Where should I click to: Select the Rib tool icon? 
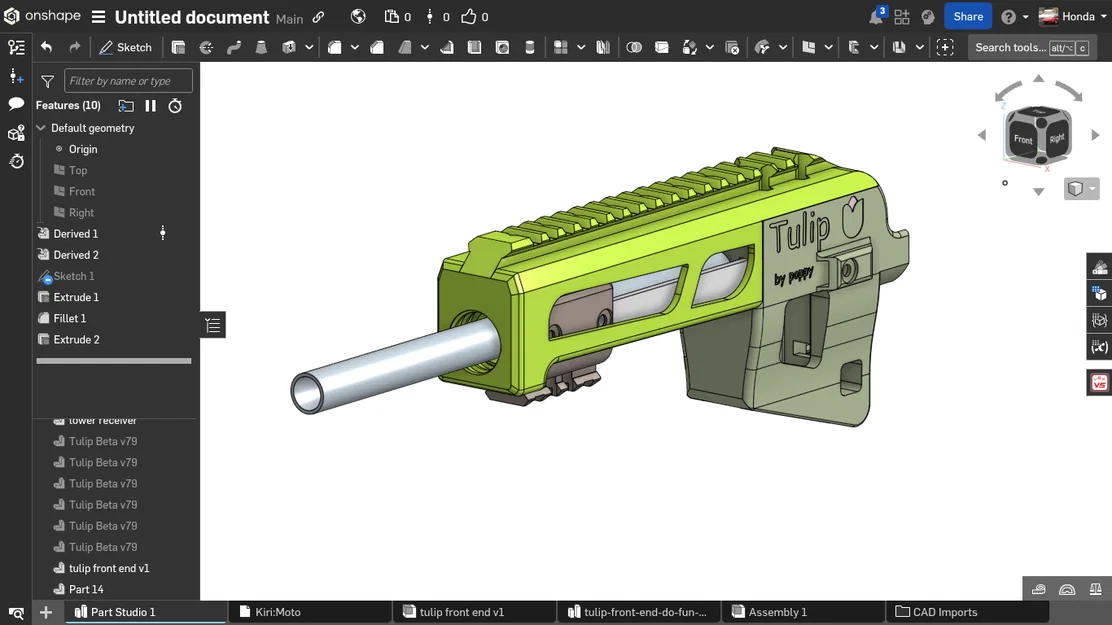[447, 48]
